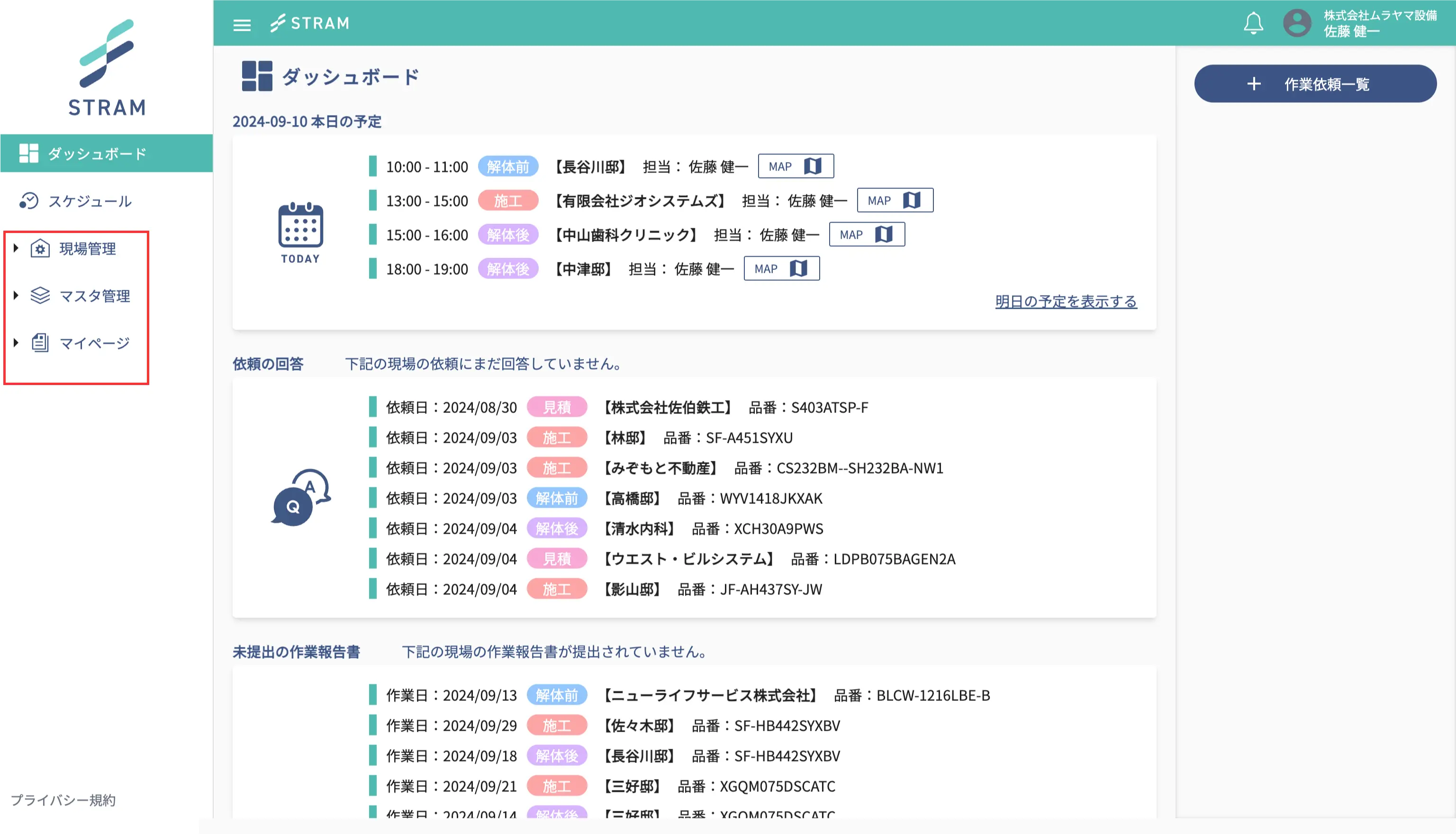Click the マスタ管理 layers icon
The width and height of the screenshot is (1456, 834).
click(x=40, y=296)
